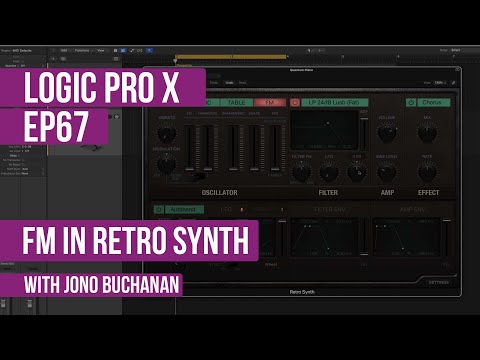
Task: Click the Vibrato knob
Action: pos(167,133)
